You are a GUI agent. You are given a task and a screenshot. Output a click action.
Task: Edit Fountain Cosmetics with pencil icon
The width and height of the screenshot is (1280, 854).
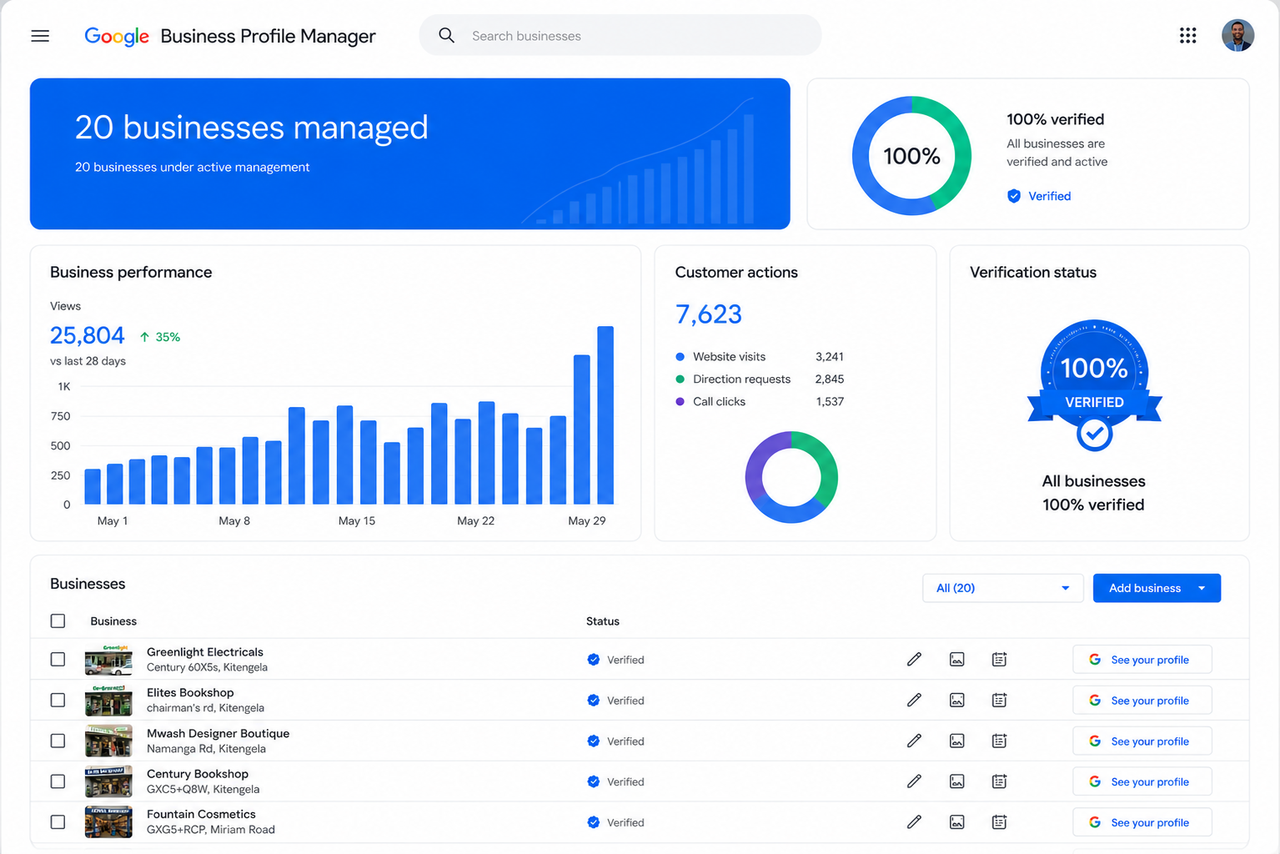click(914, 822)
